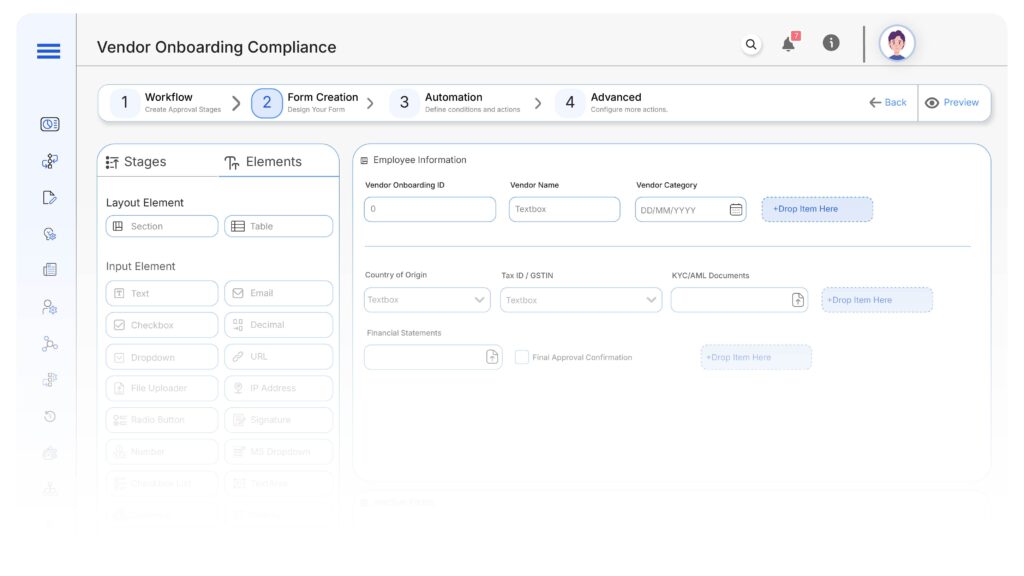Click the calendar icon in Vendor Category
The width and height of the screenshot is (1024, 576).
tap(736, 210)
